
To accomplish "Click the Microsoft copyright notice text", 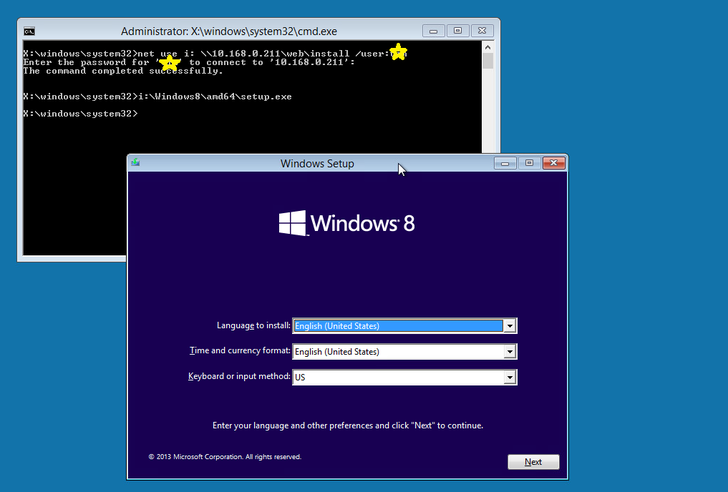I will point(225,457).
